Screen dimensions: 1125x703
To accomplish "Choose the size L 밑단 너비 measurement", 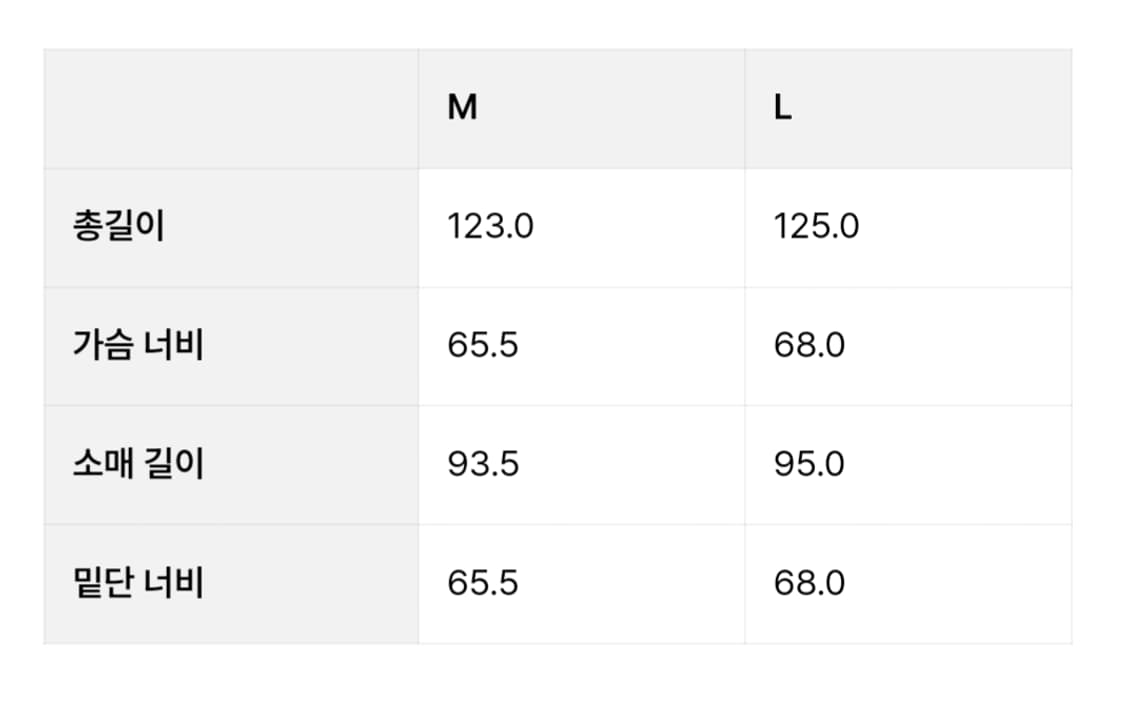I will 809,583.
